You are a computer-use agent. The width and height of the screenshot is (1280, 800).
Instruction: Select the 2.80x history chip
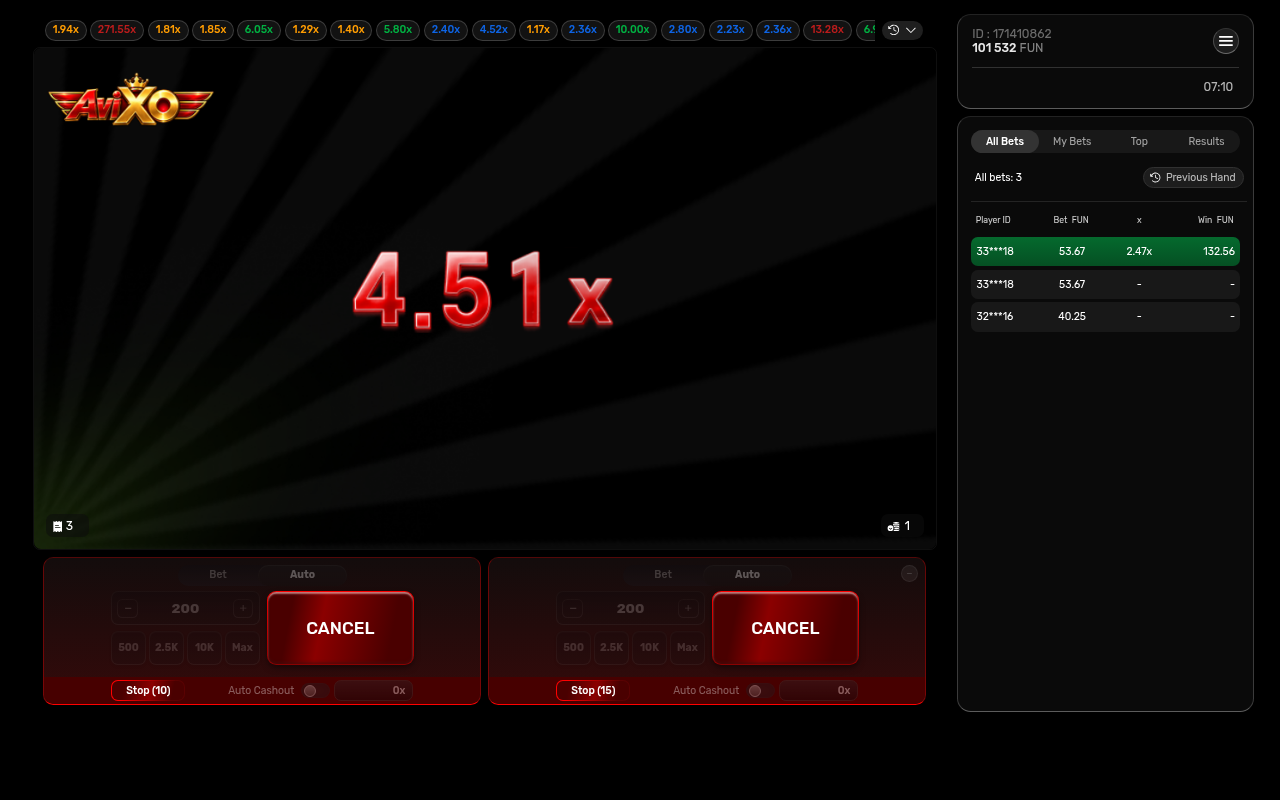tap(683, 30)
